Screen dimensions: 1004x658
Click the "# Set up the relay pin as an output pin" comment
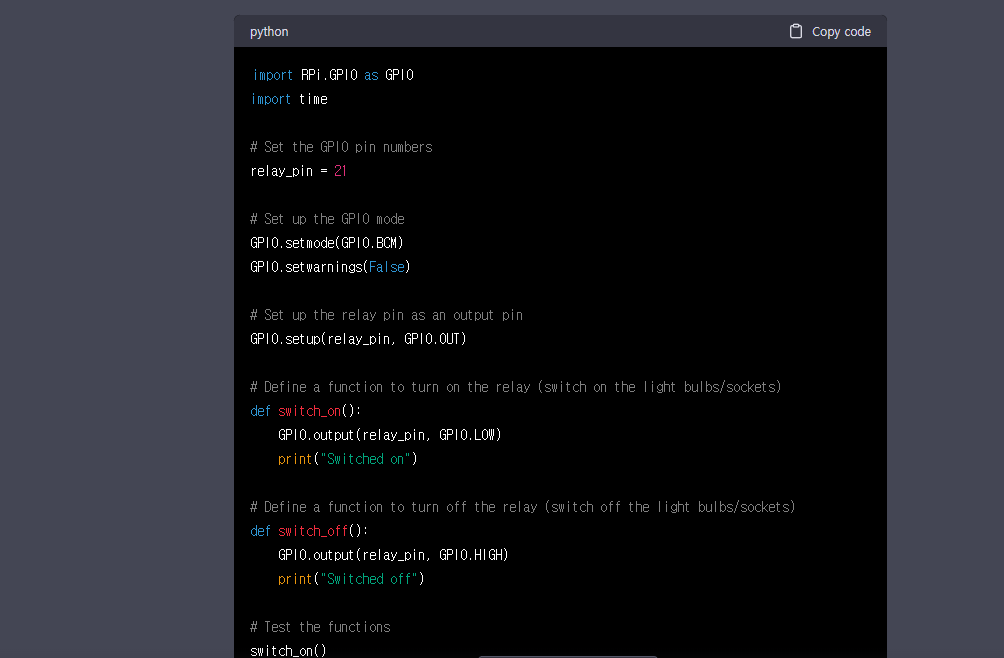tap(387, 315)
